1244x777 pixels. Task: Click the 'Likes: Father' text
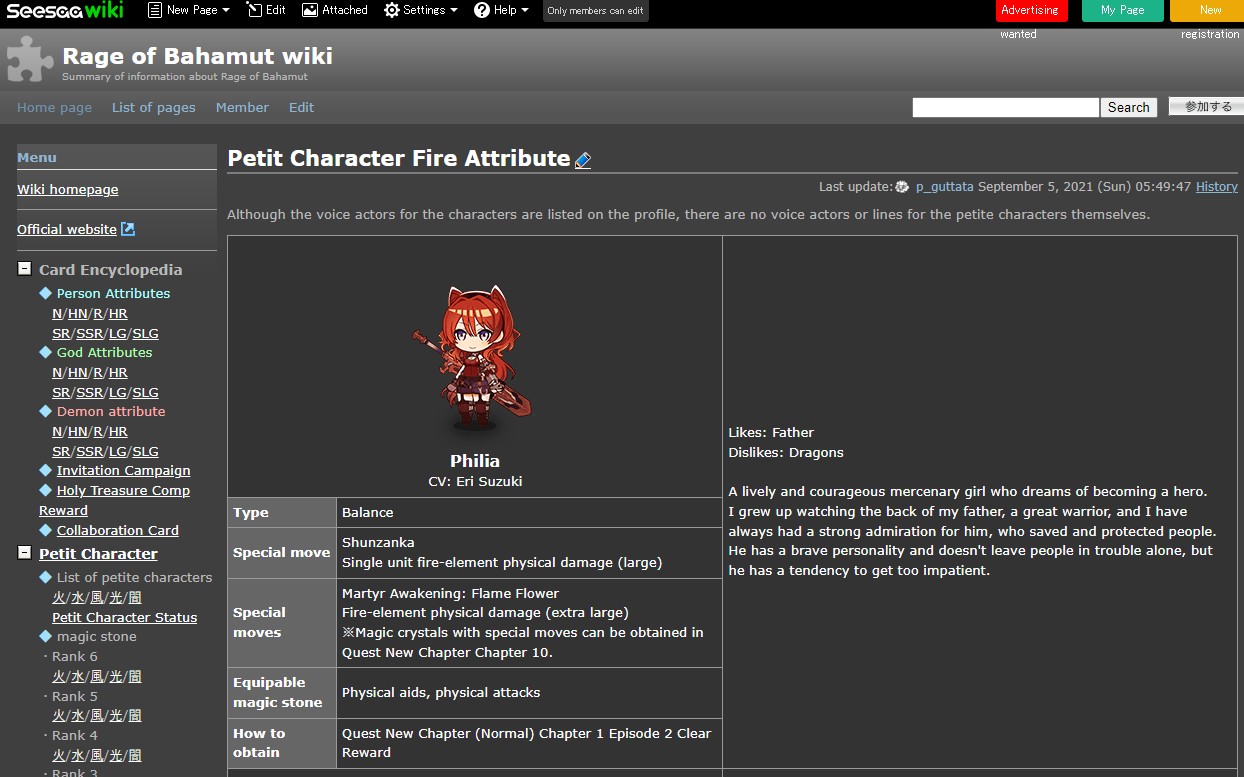[x=771, y=432]
